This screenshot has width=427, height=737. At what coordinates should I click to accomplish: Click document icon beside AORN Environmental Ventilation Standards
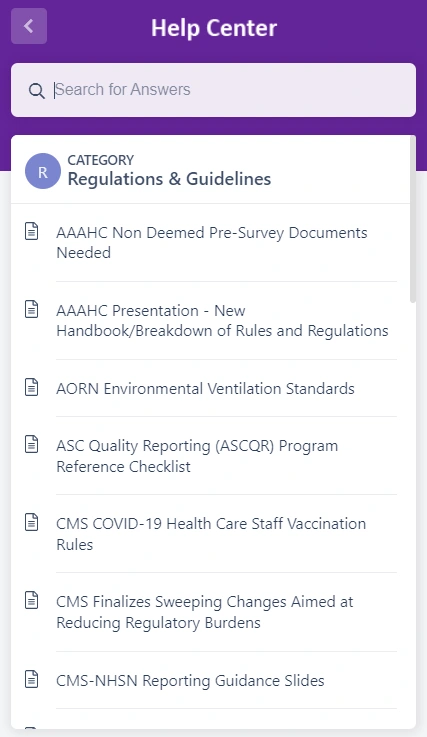point(32,387)
